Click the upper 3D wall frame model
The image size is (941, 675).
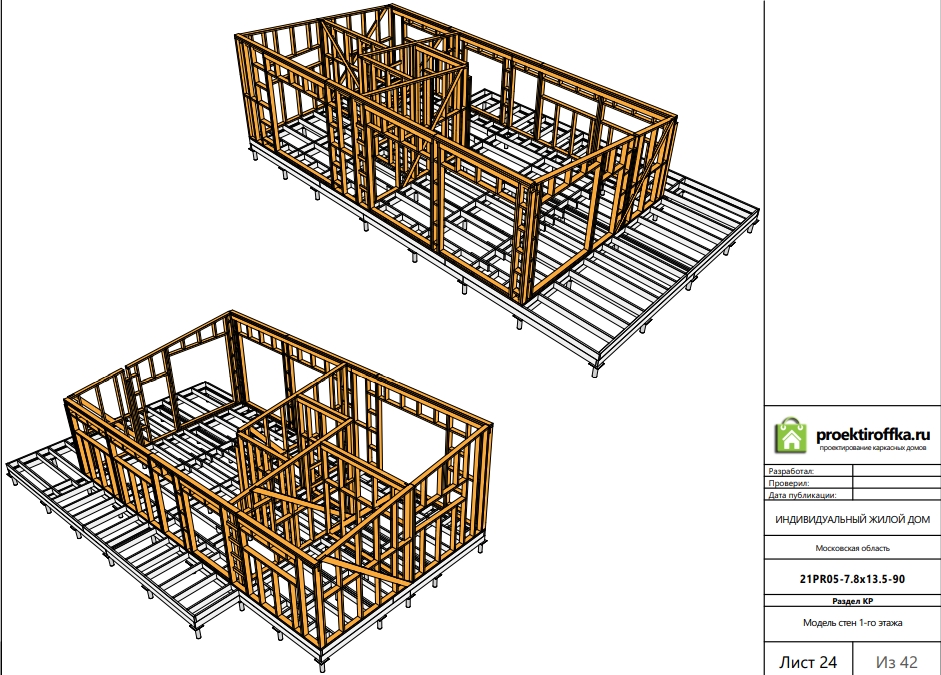[x=497, y=190]
